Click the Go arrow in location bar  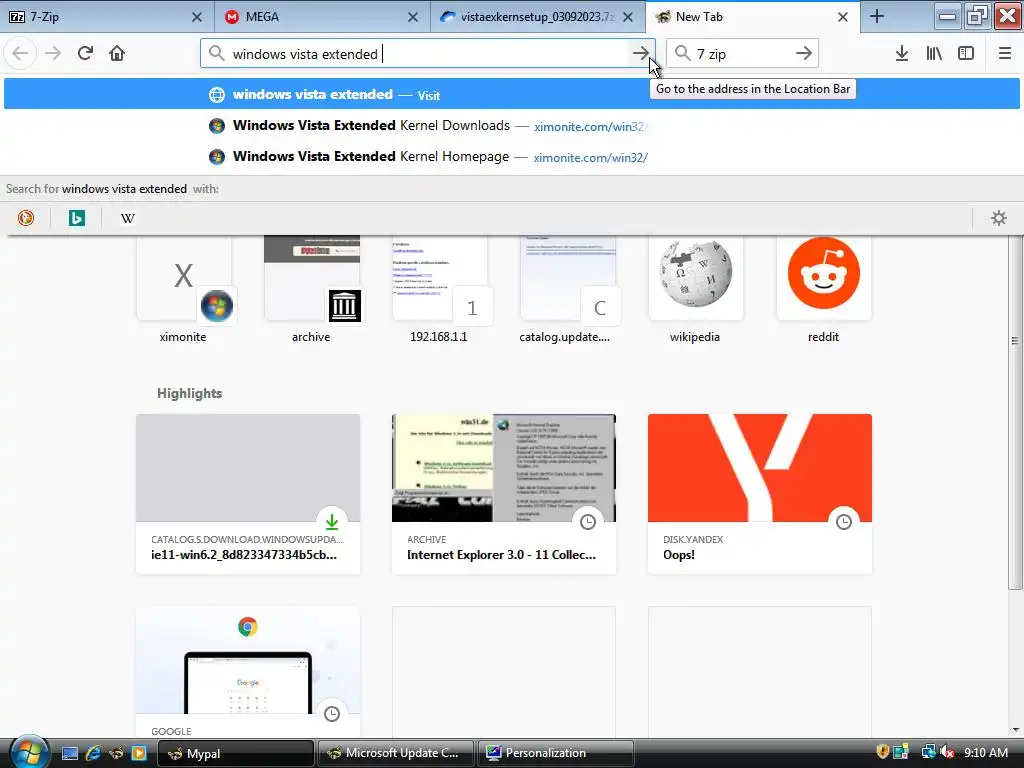(641, 54)
